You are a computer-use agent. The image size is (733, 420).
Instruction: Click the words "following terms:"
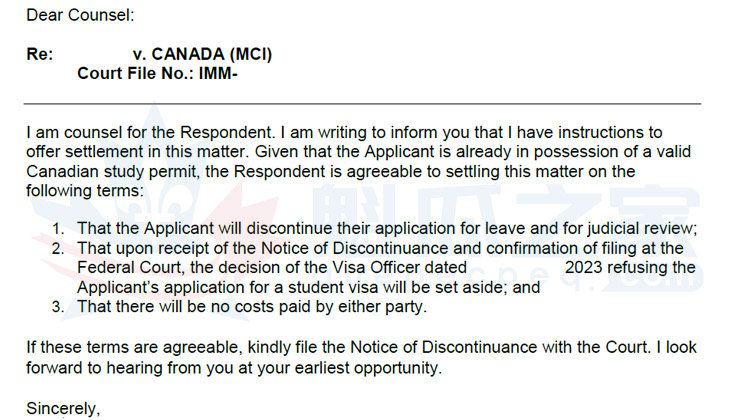[x=85, y=190]
